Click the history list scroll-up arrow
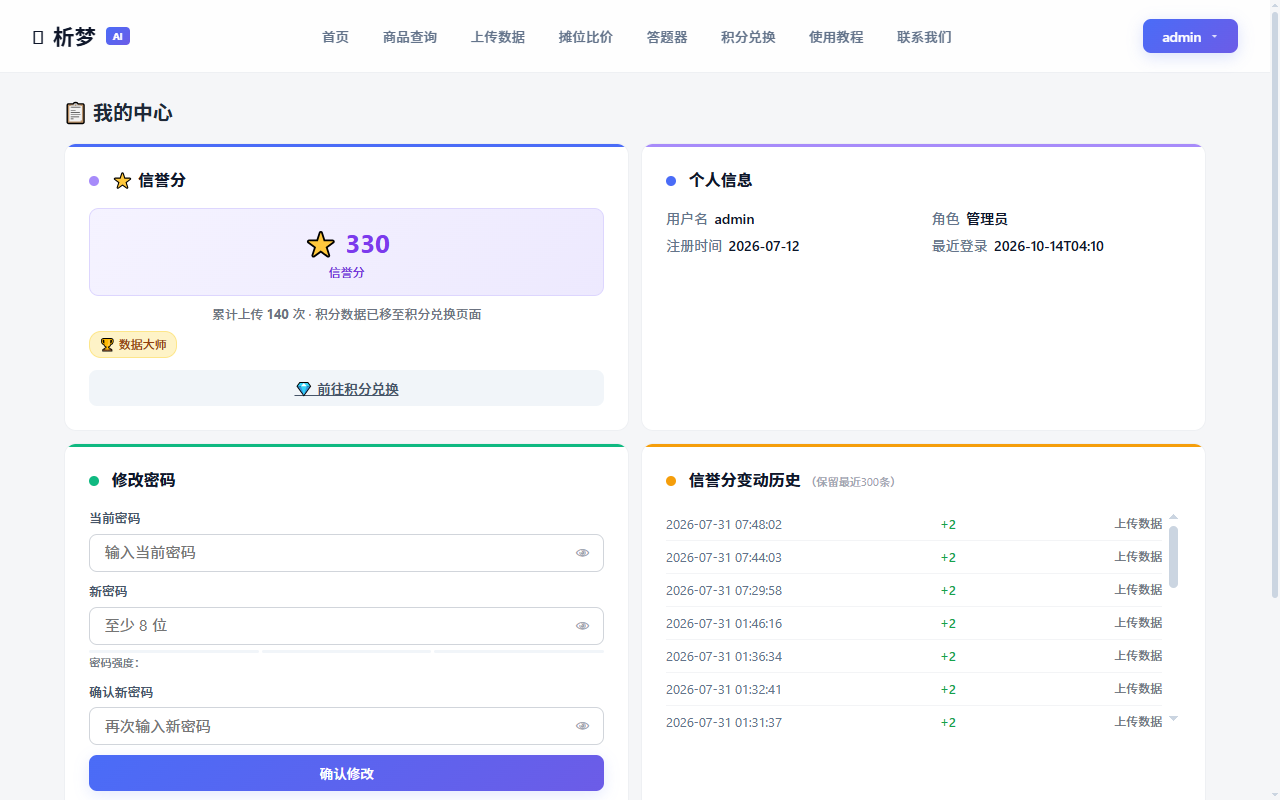This screenshot has height=800, width=1280. coord(1173,517)
